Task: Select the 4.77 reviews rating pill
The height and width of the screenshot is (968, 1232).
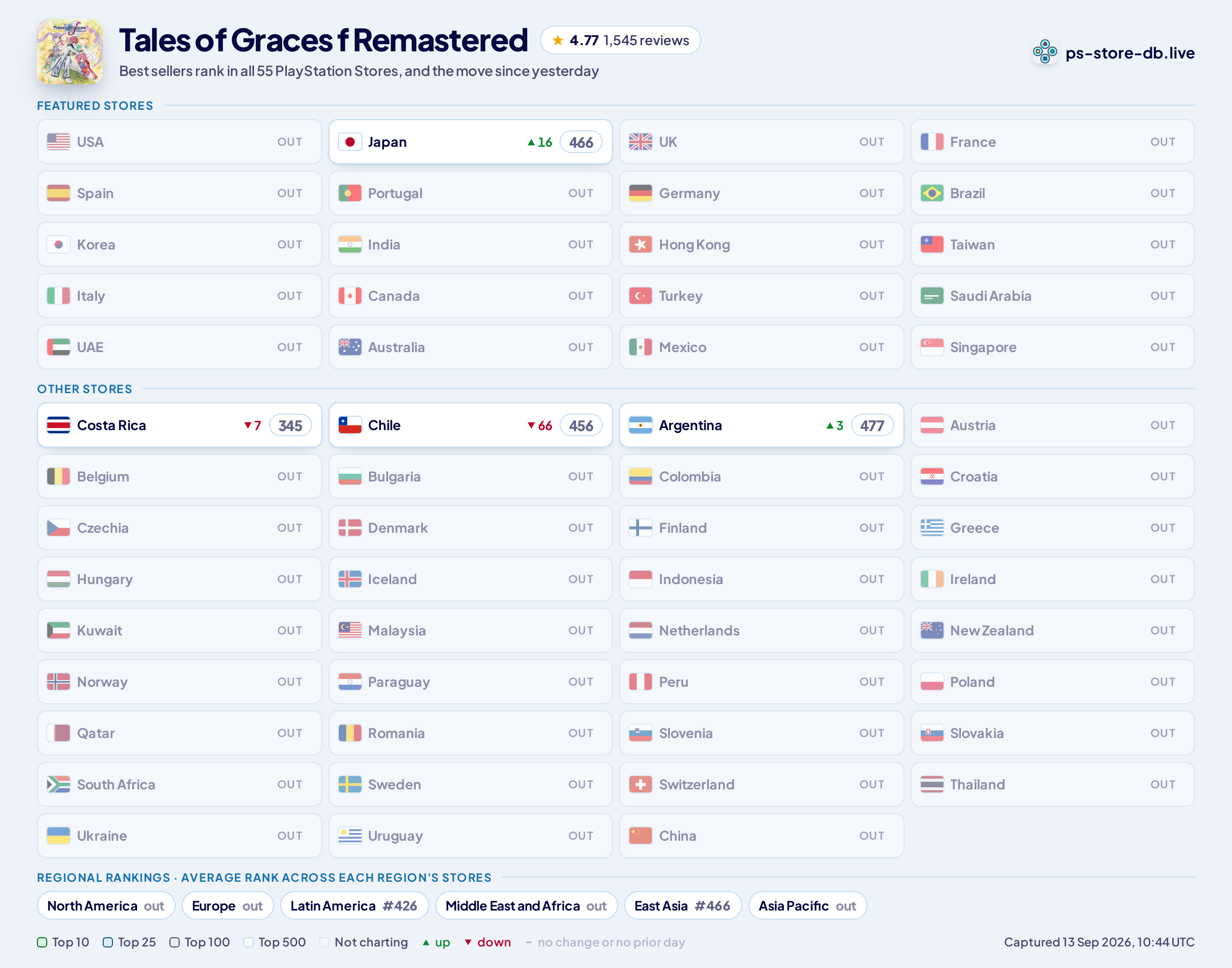Action: [620, 40]
